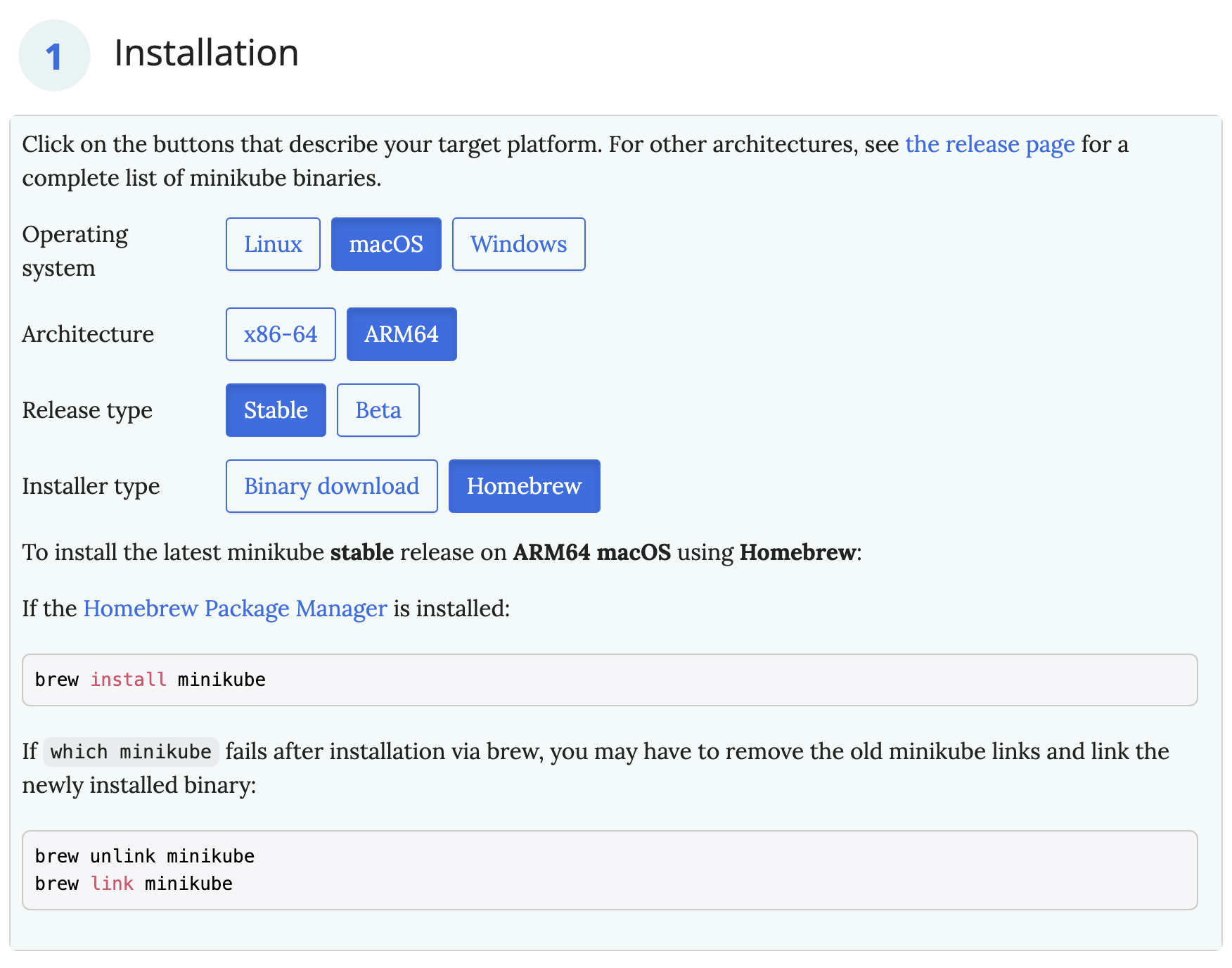Pick the x86-64 architecture option
This screenshot has width=1232, height=968.
(x=281, y=334)
